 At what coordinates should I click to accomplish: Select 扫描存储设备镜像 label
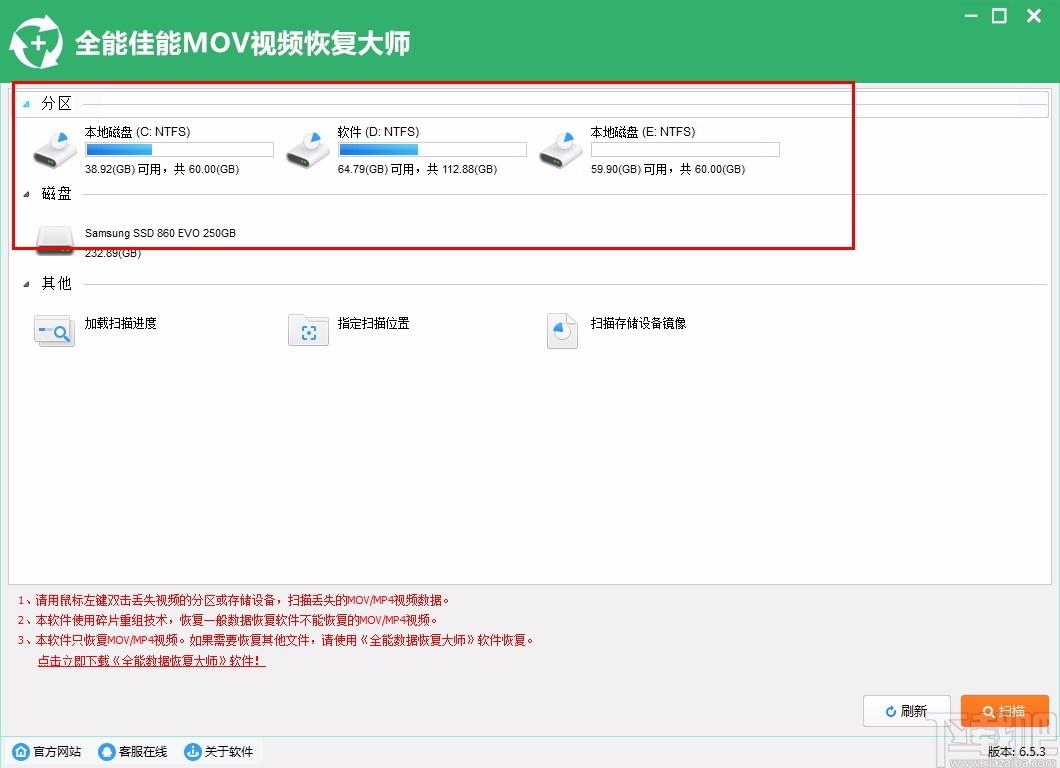(638, 323)
